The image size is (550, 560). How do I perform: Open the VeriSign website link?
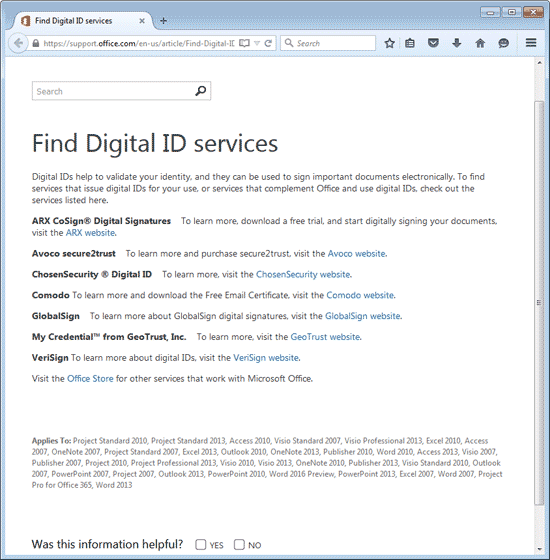(266, 358)
